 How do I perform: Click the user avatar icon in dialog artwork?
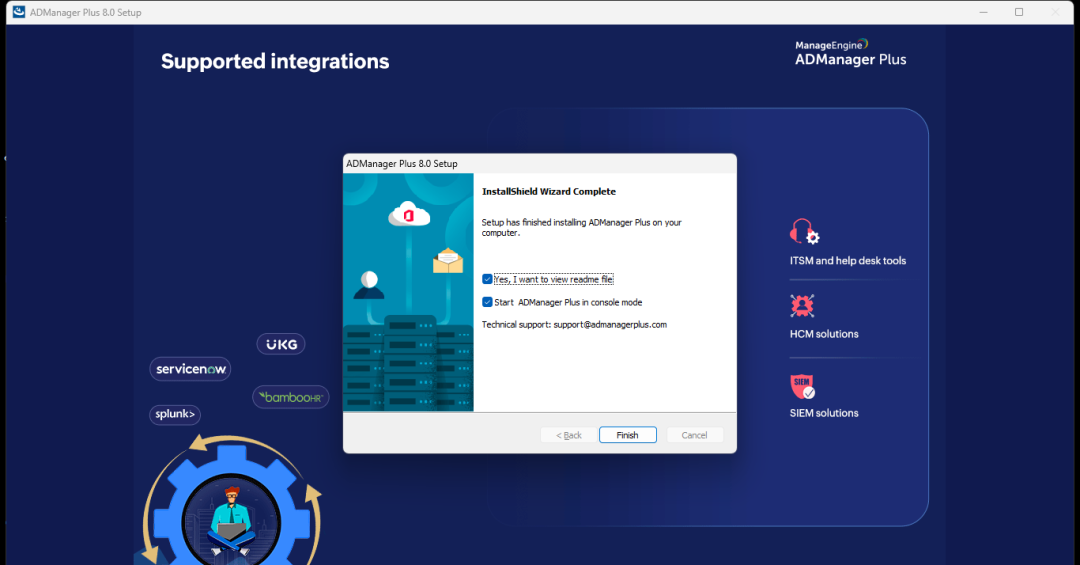(x=369, y=285)
